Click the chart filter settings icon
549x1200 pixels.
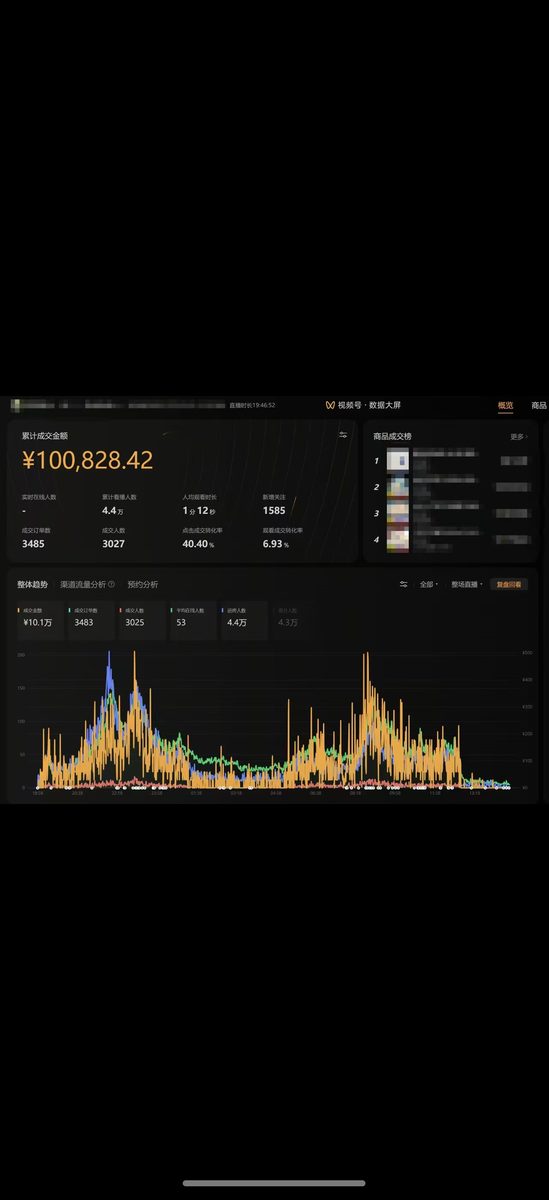(x=404, y=584)
